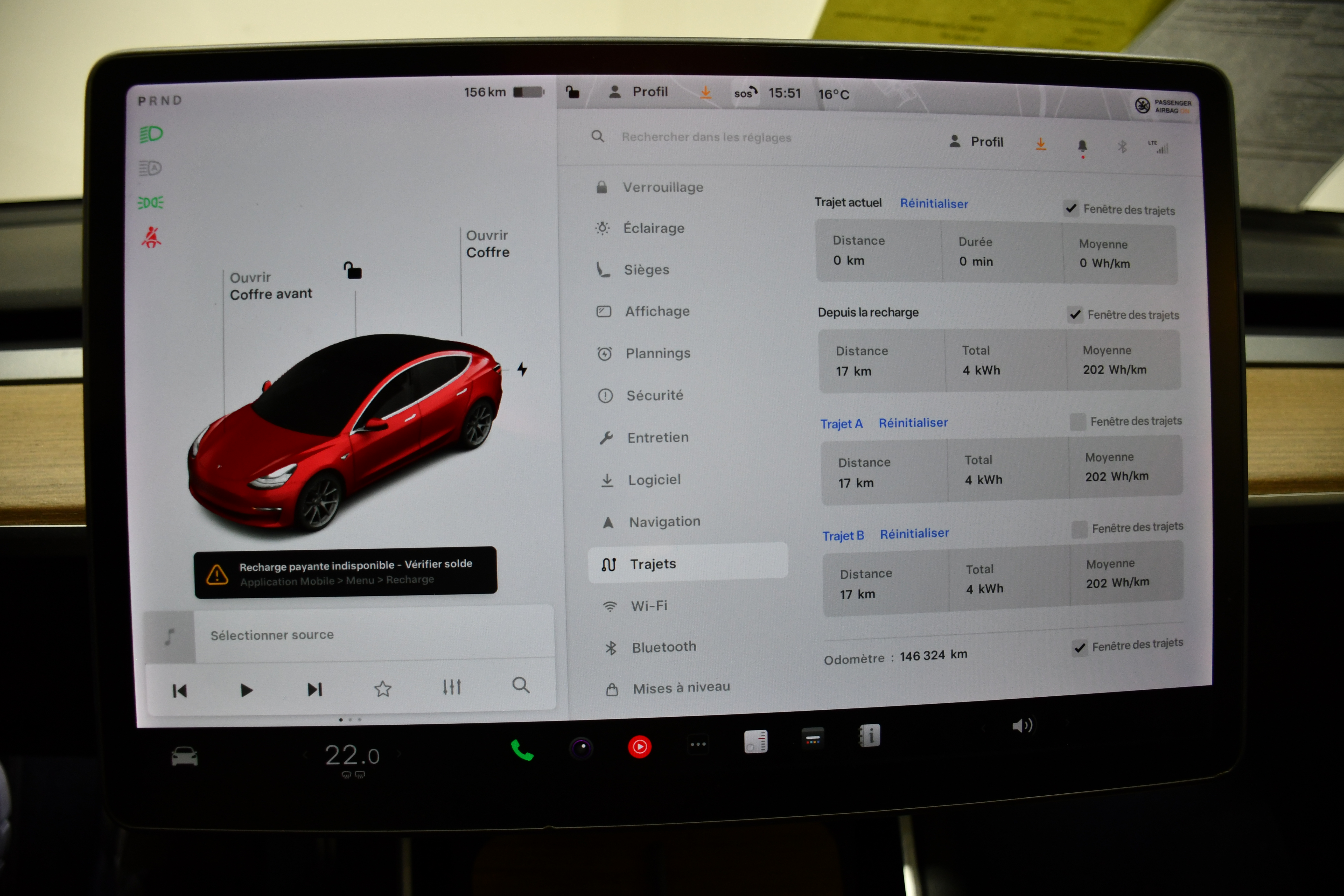Tap the Bluetooth icon in the settings header
The image size is (1344, 896).
tap(1122, 147)
